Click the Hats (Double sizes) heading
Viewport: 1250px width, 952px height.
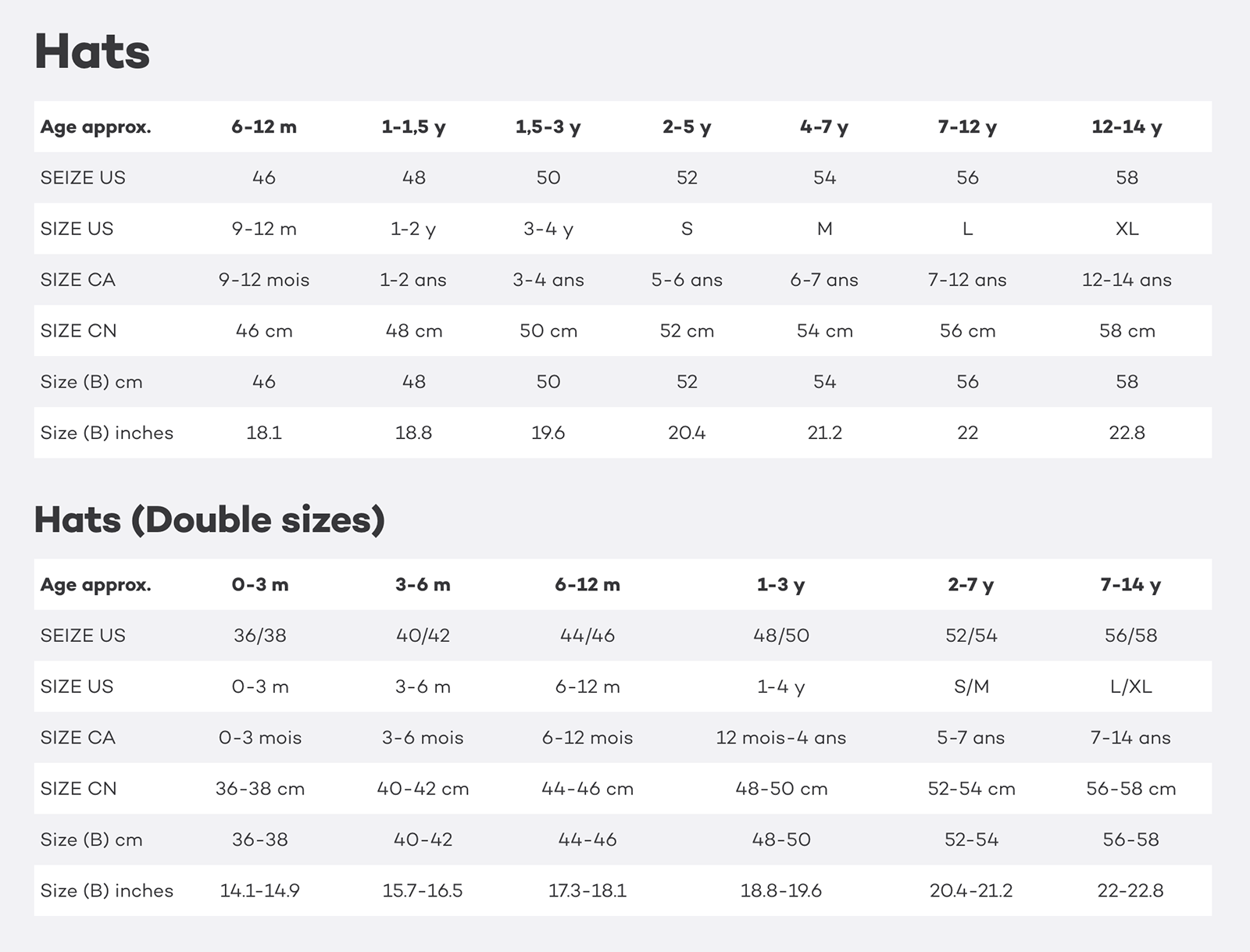tap(209, 520)
